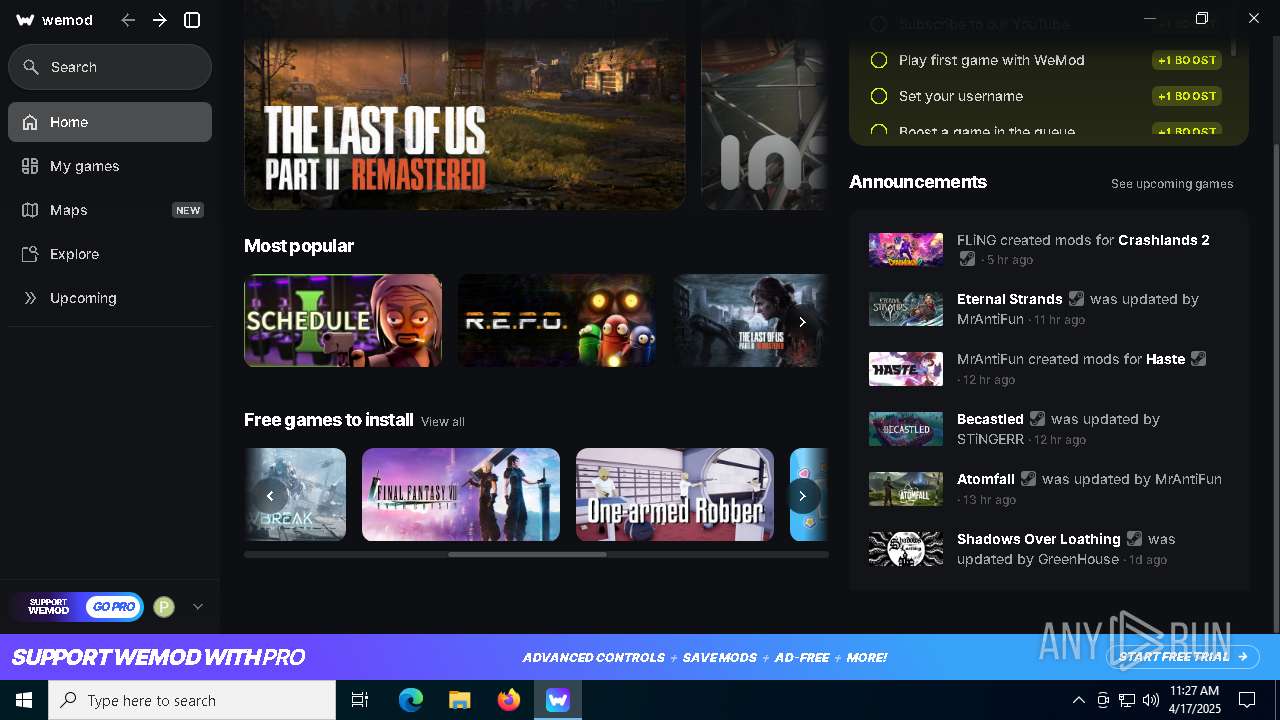The width and height of the screenshot is (1280, 720).
Task: Expand the account dropdown chevron
Action: 198,606
